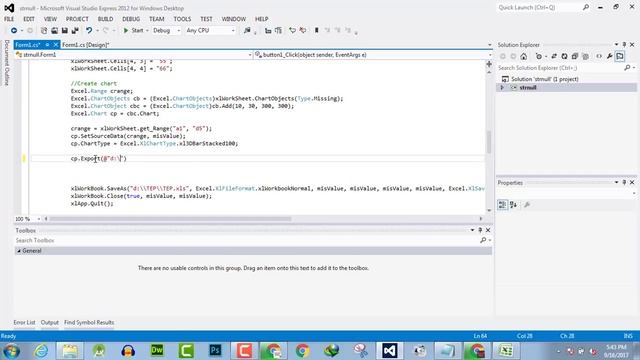Open the TEAM menu

tap(157, 19)
